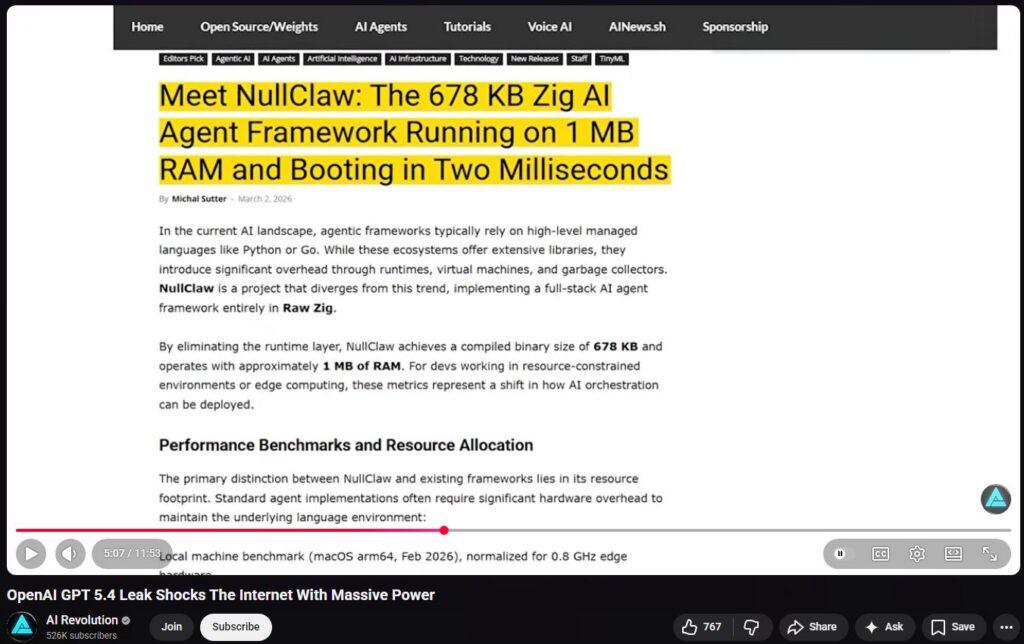Open the AI Revolution channel avatar
Image resolution: width=1024 pixels, height=644 pixels.
pos(22,626)
